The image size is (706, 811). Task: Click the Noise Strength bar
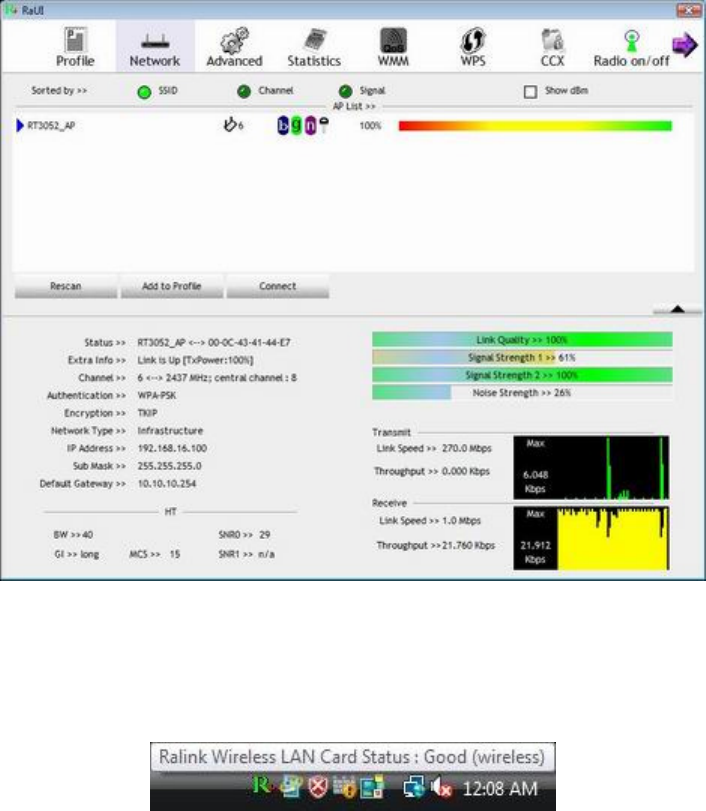pos(522,393)
